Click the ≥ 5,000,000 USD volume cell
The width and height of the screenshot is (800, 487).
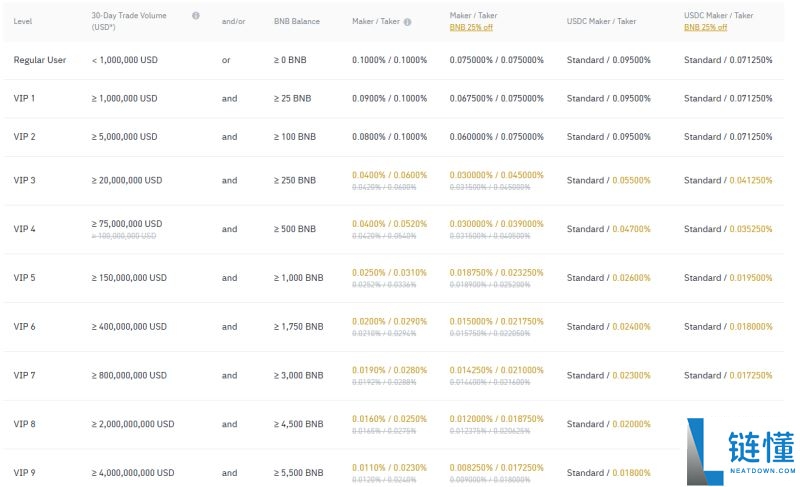124,137
